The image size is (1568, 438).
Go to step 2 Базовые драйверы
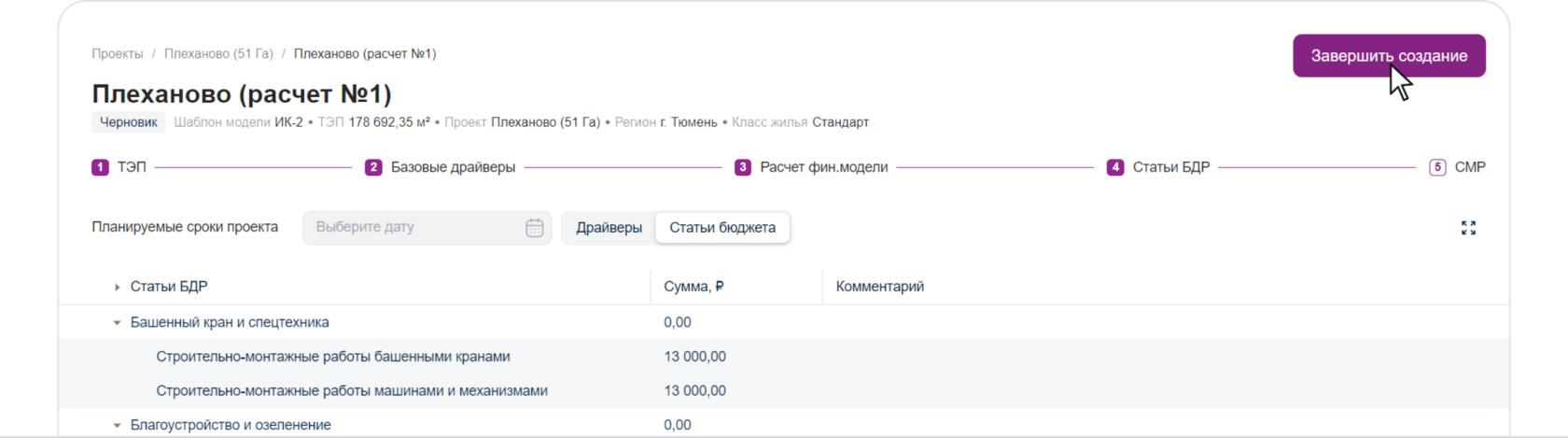[441, 167]
